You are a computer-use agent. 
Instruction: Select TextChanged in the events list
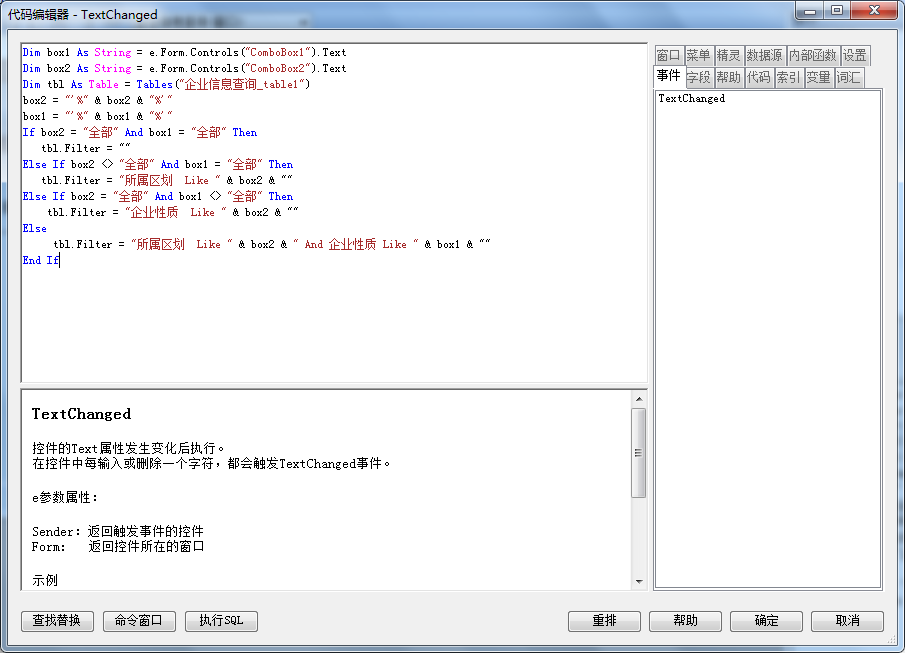[x=691, y=99]
